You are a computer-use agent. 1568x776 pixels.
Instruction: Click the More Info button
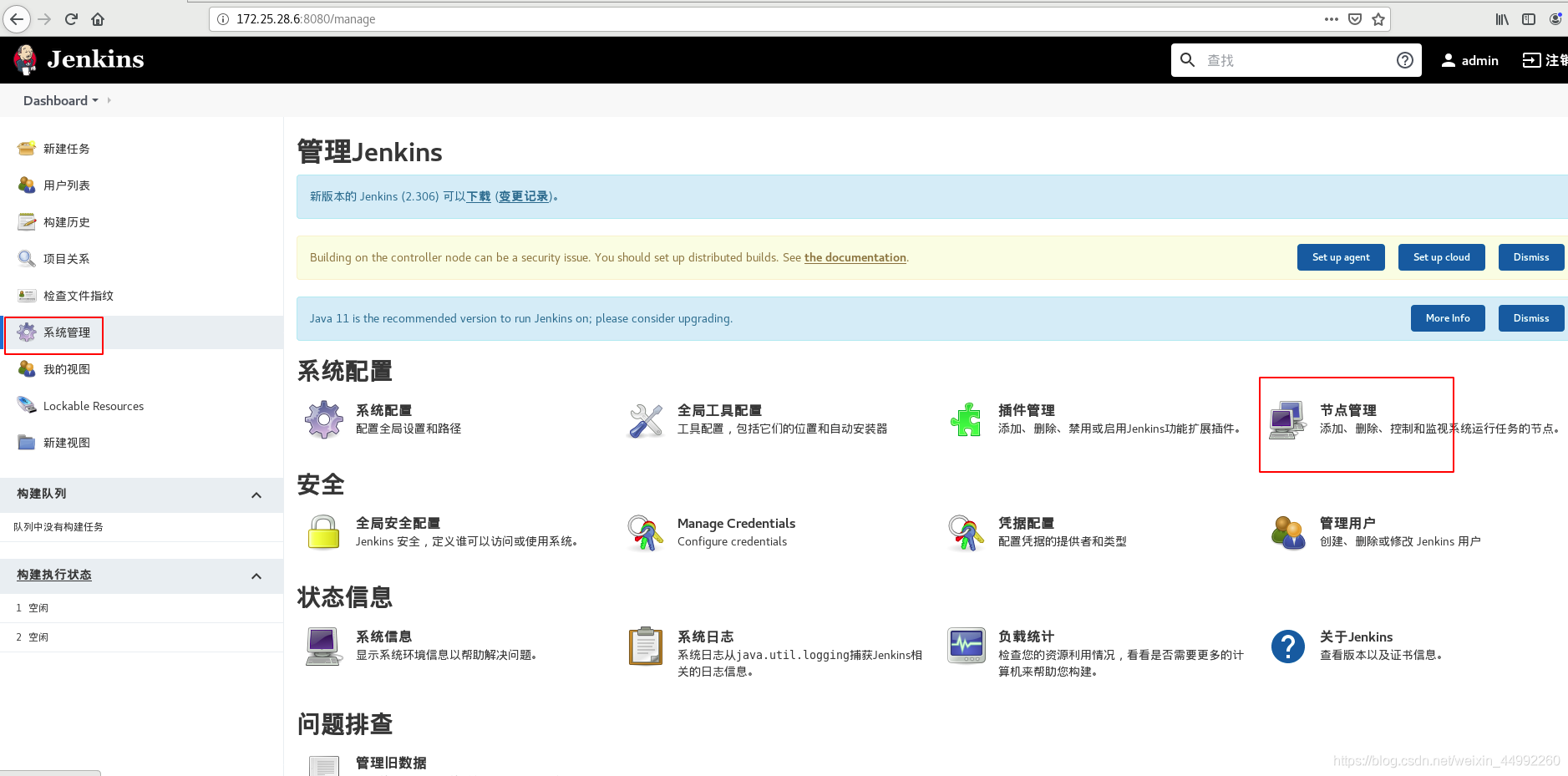pos(1448,318)
